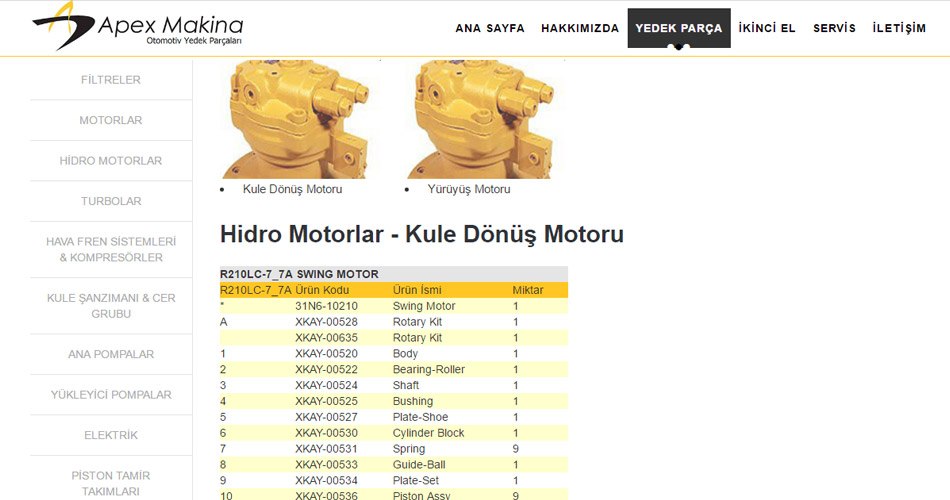Select part code 31N6-10210

click(327, 306)
